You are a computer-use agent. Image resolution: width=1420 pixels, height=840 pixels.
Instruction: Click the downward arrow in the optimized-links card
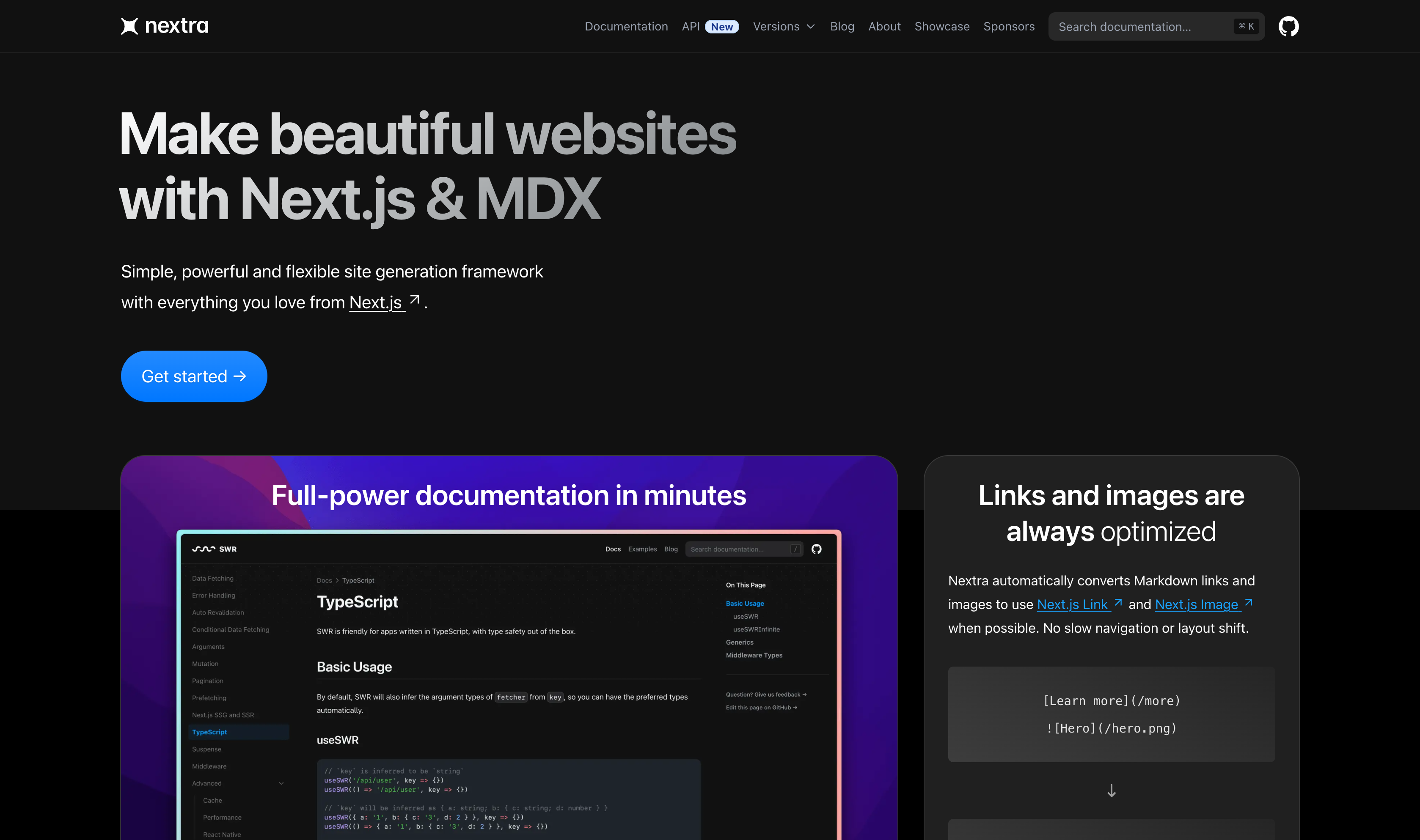1111,791
